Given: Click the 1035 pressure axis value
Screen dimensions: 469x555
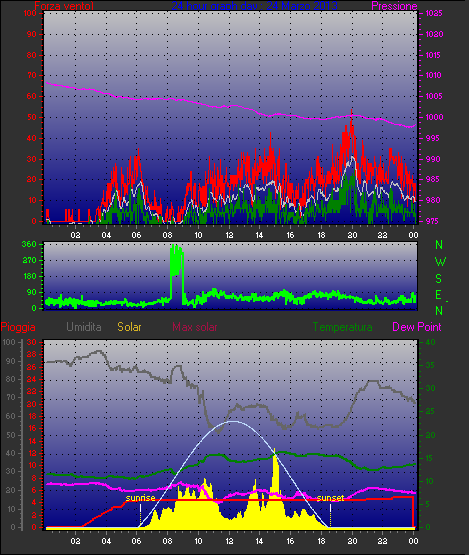Looking at the screenshot, I should 434,13.
